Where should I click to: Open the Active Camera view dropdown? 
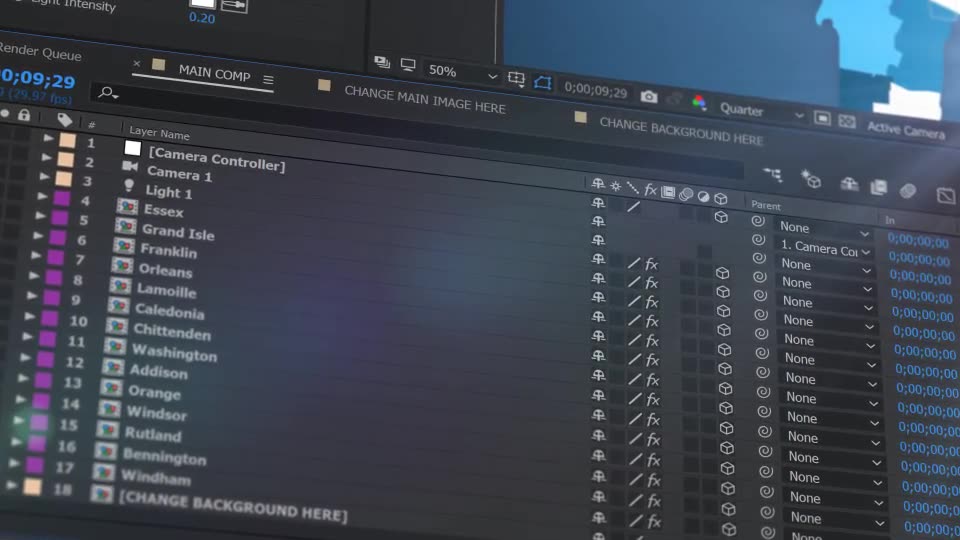pos(906,130)
